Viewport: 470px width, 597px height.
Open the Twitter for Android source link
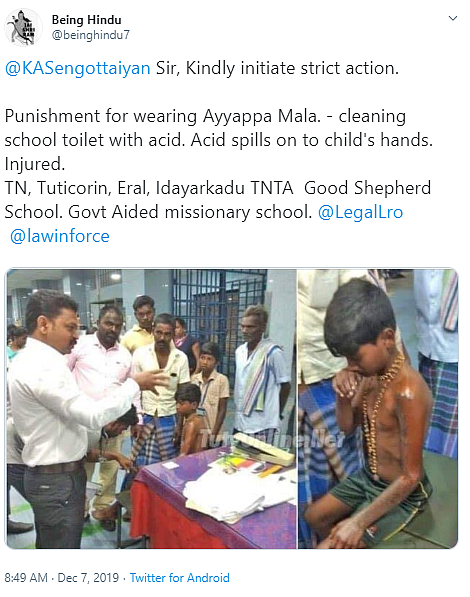179,578
